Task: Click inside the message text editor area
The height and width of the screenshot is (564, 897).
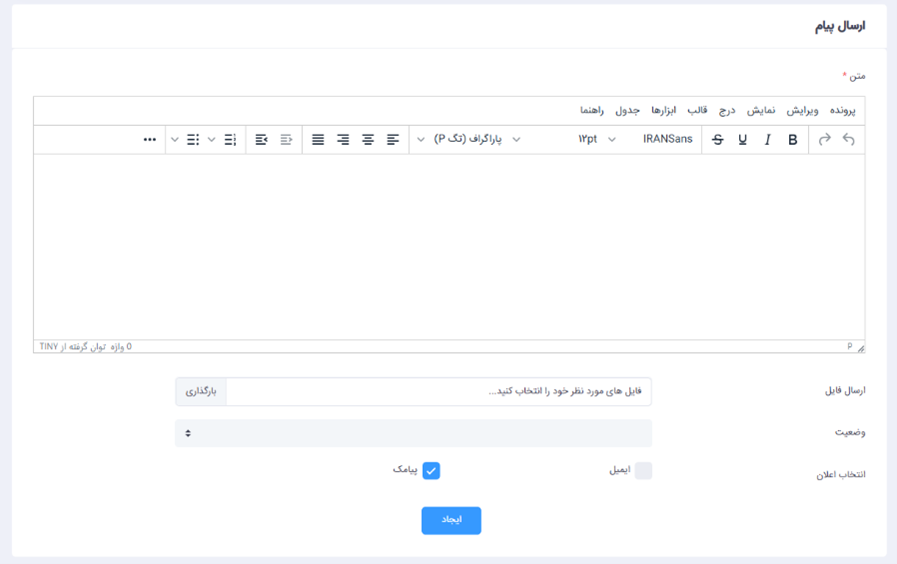Action: point(448,245)
